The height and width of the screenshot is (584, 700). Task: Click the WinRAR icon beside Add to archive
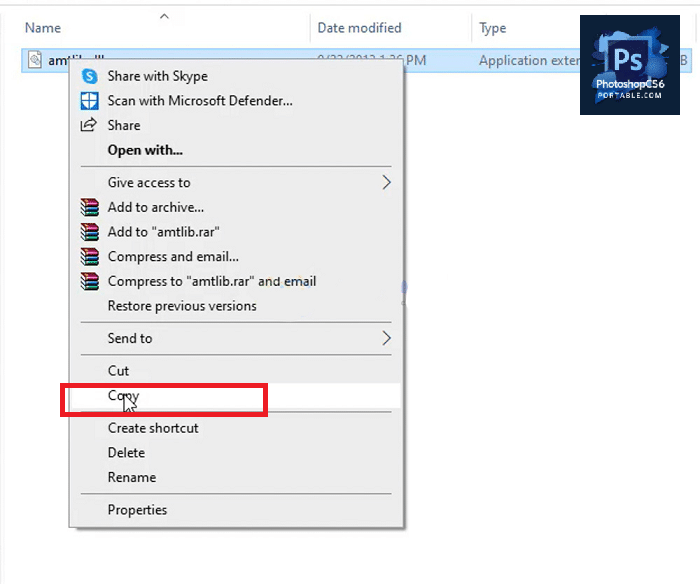(90, 208)
